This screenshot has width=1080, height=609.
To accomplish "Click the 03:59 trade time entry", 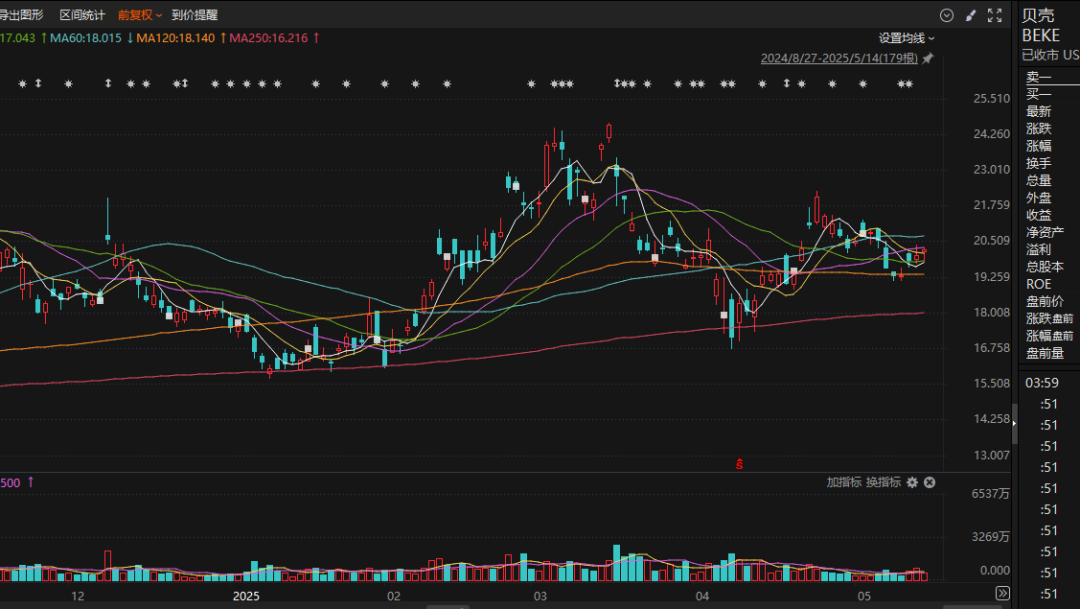I will pyautogui.click(x=1041, y=383).
